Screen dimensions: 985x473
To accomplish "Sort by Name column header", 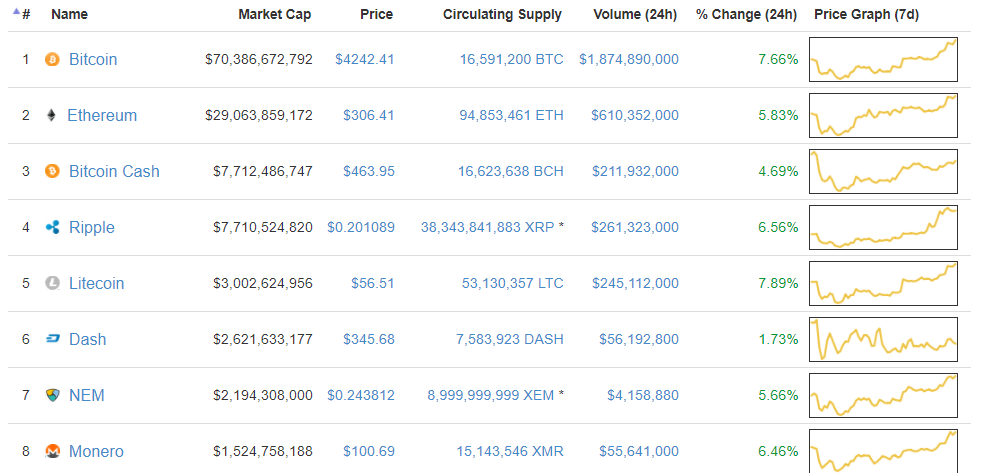I will (x=69, y=15).
